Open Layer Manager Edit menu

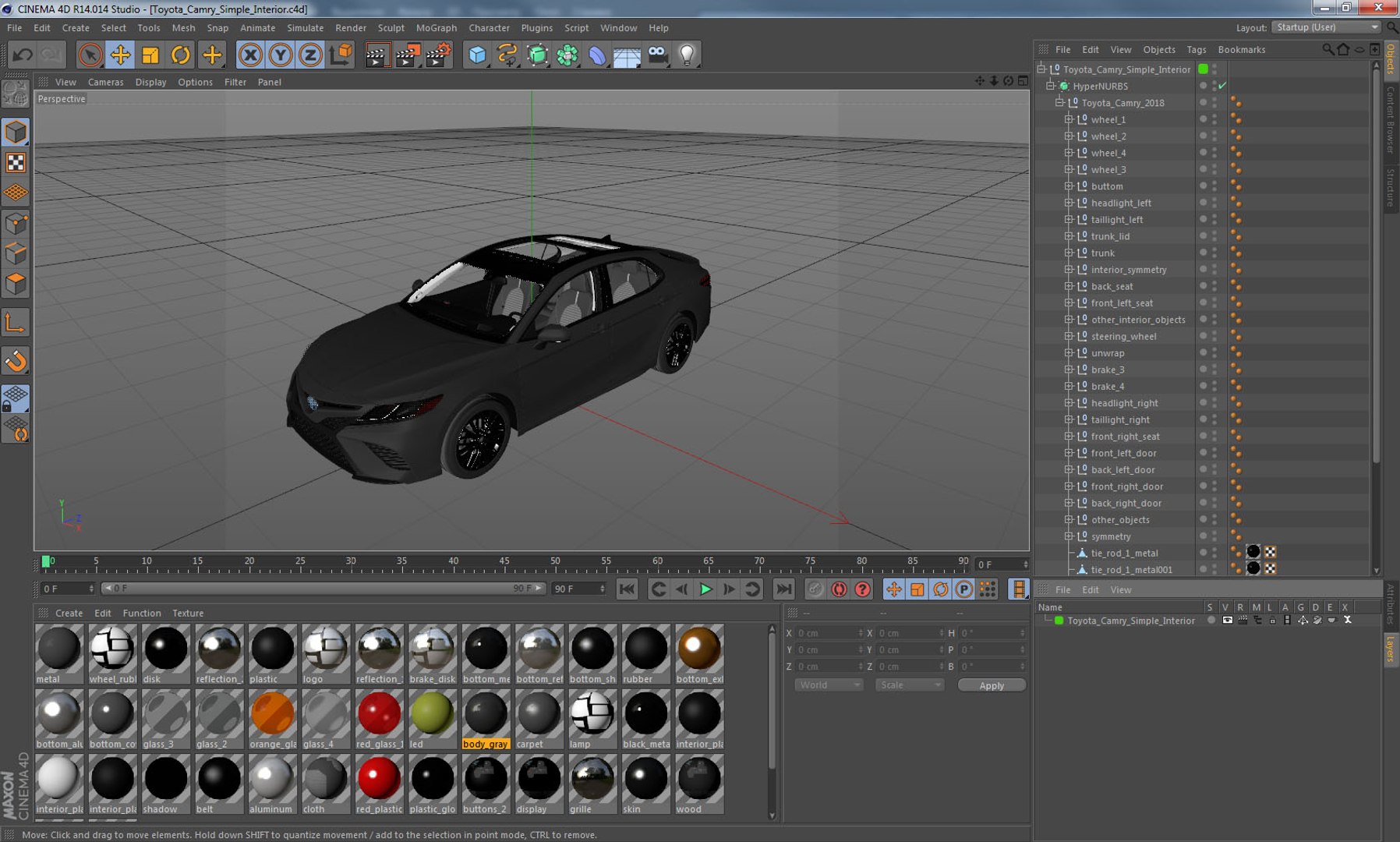(x=1091, y=590)
